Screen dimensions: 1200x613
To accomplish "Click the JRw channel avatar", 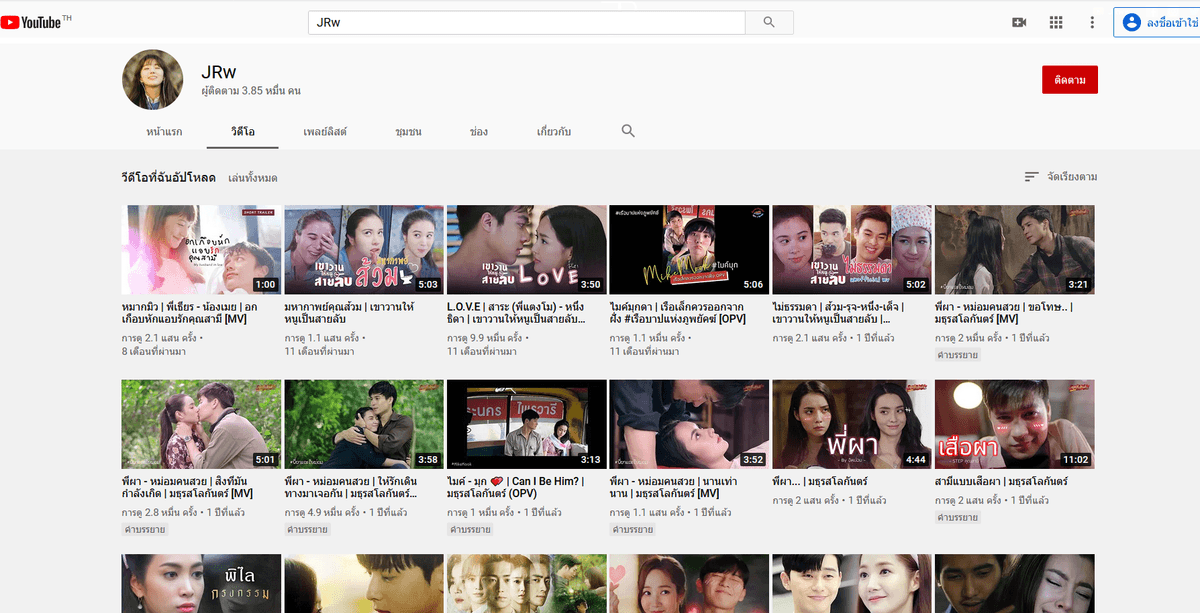I will click(152, 79).
